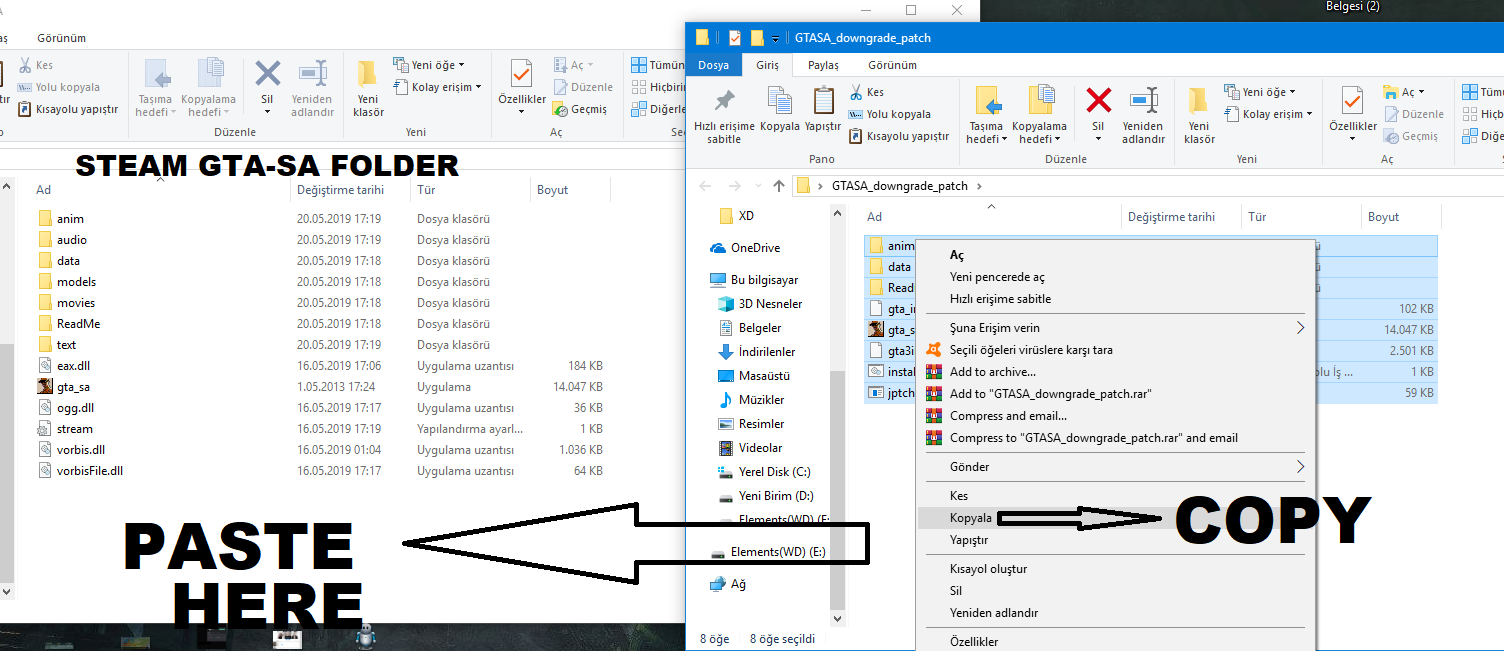Switch to the Paylaş ribbon tab
The height and width of the screenshot is (651, 1504).
click(x=823, y=65)
